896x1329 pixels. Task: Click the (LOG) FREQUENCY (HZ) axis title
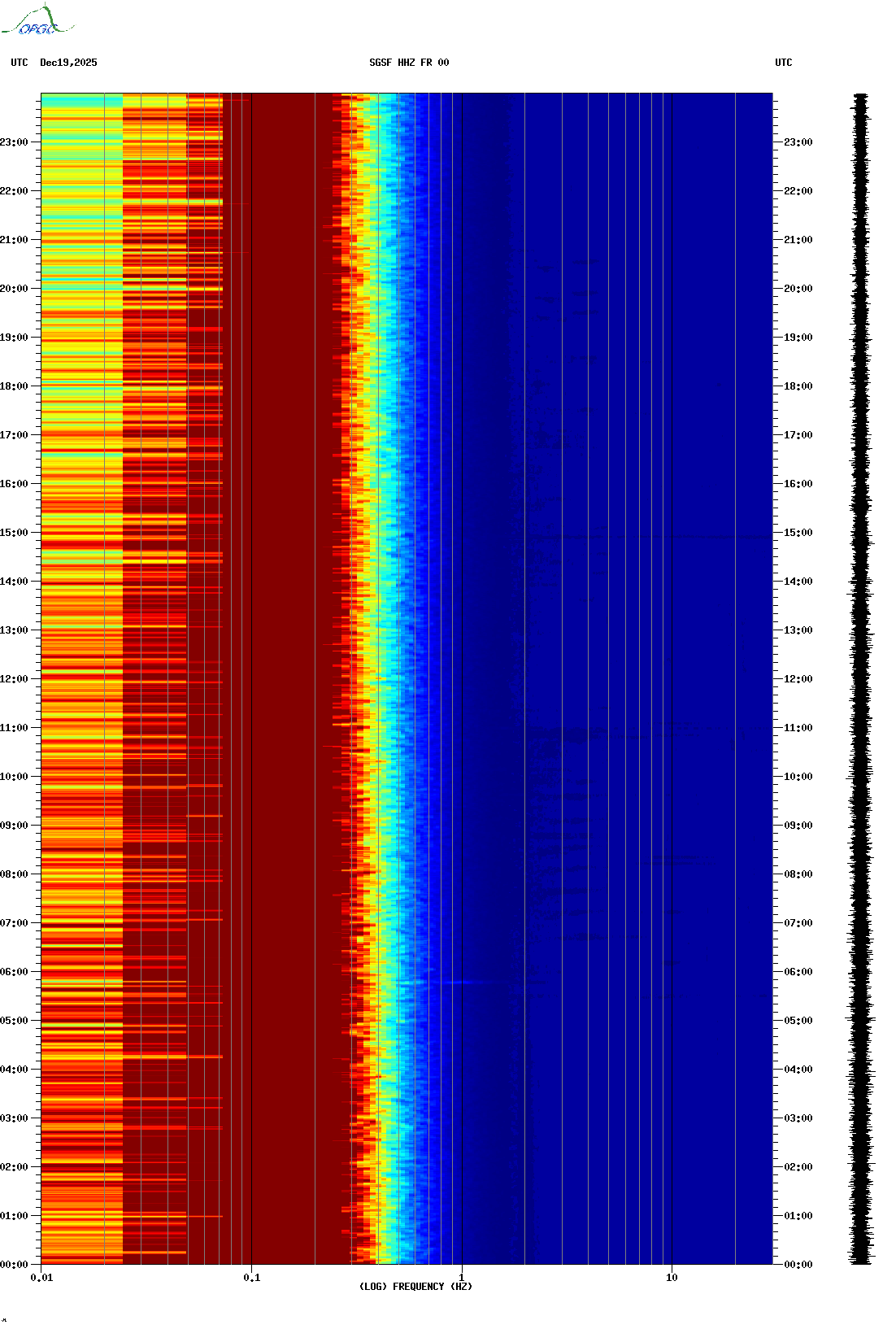pos(415,1287)
